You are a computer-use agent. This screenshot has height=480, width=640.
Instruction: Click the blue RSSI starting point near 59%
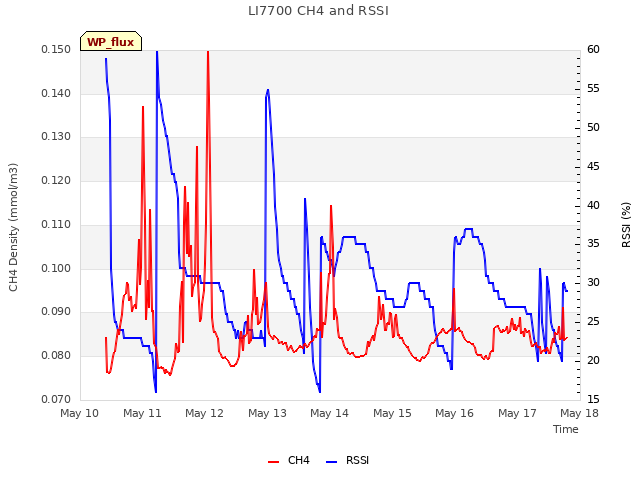point(106,59)
